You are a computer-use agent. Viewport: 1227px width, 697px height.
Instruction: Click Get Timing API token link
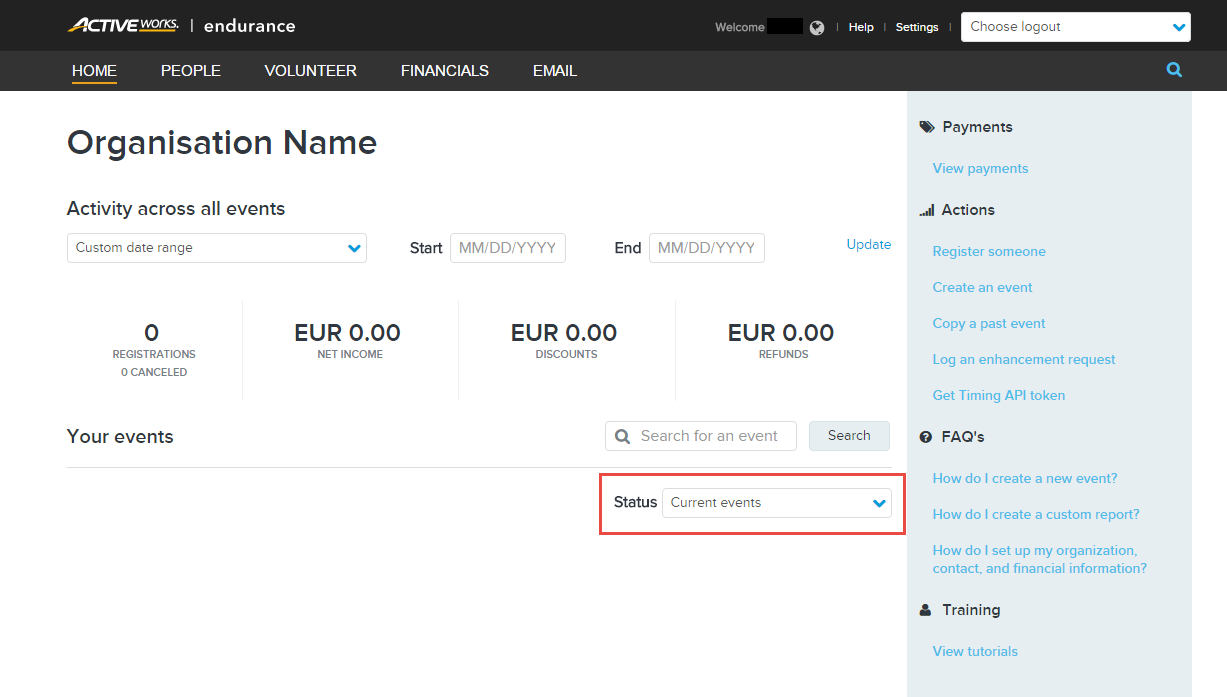coord(999,396)
